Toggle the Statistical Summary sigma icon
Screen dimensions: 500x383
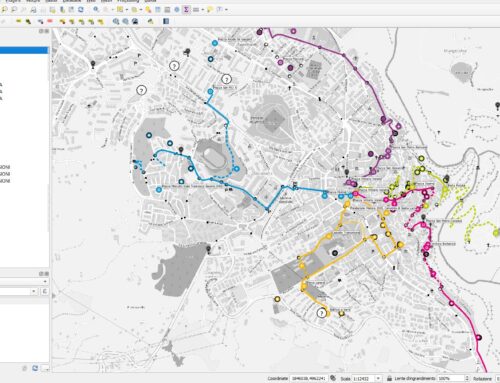click(x=186, y=10)
